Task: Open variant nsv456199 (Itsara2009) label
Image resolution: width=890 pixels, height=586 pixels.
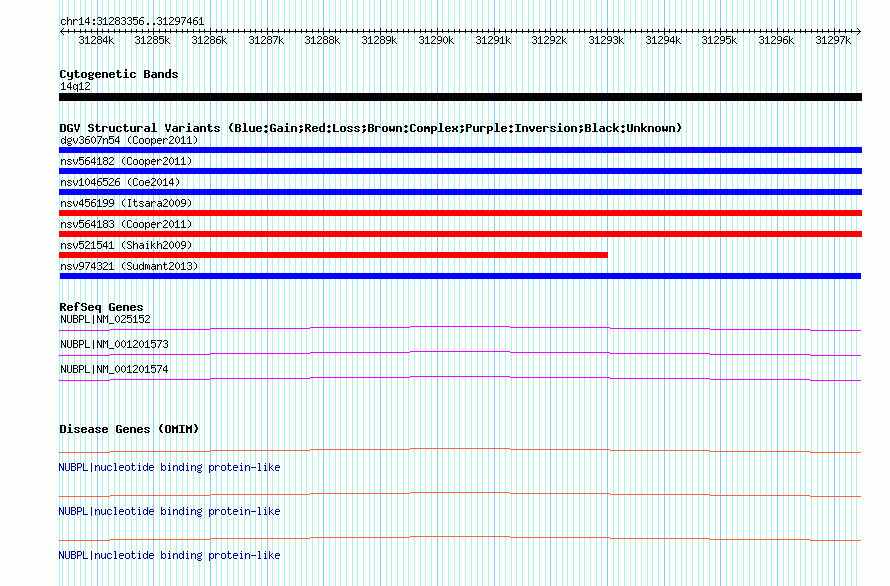Action: point(126,203)
